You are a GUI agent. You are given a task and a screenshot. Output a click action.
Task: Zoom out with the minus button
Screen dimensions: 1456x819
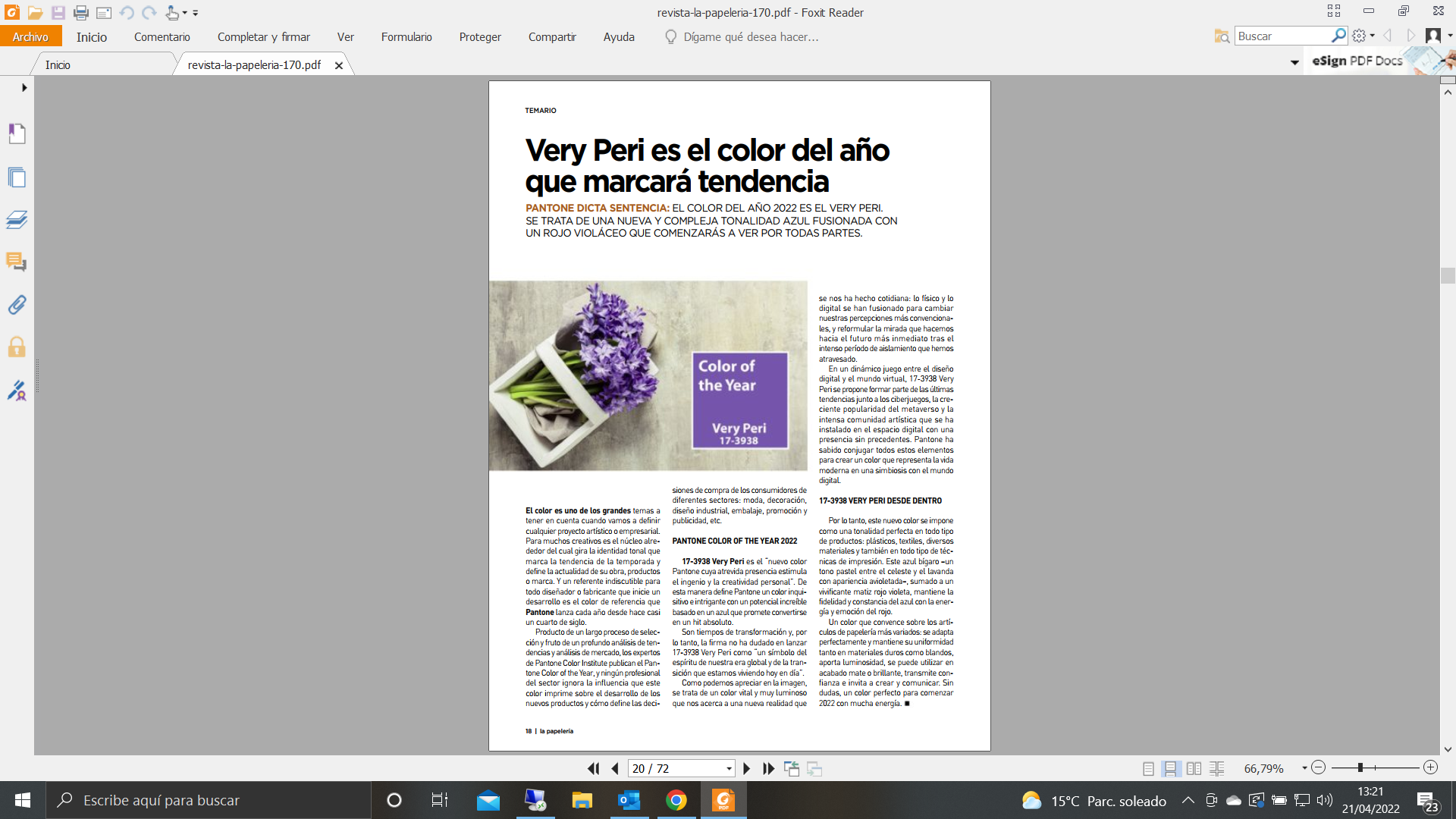tap(1318, 767)
